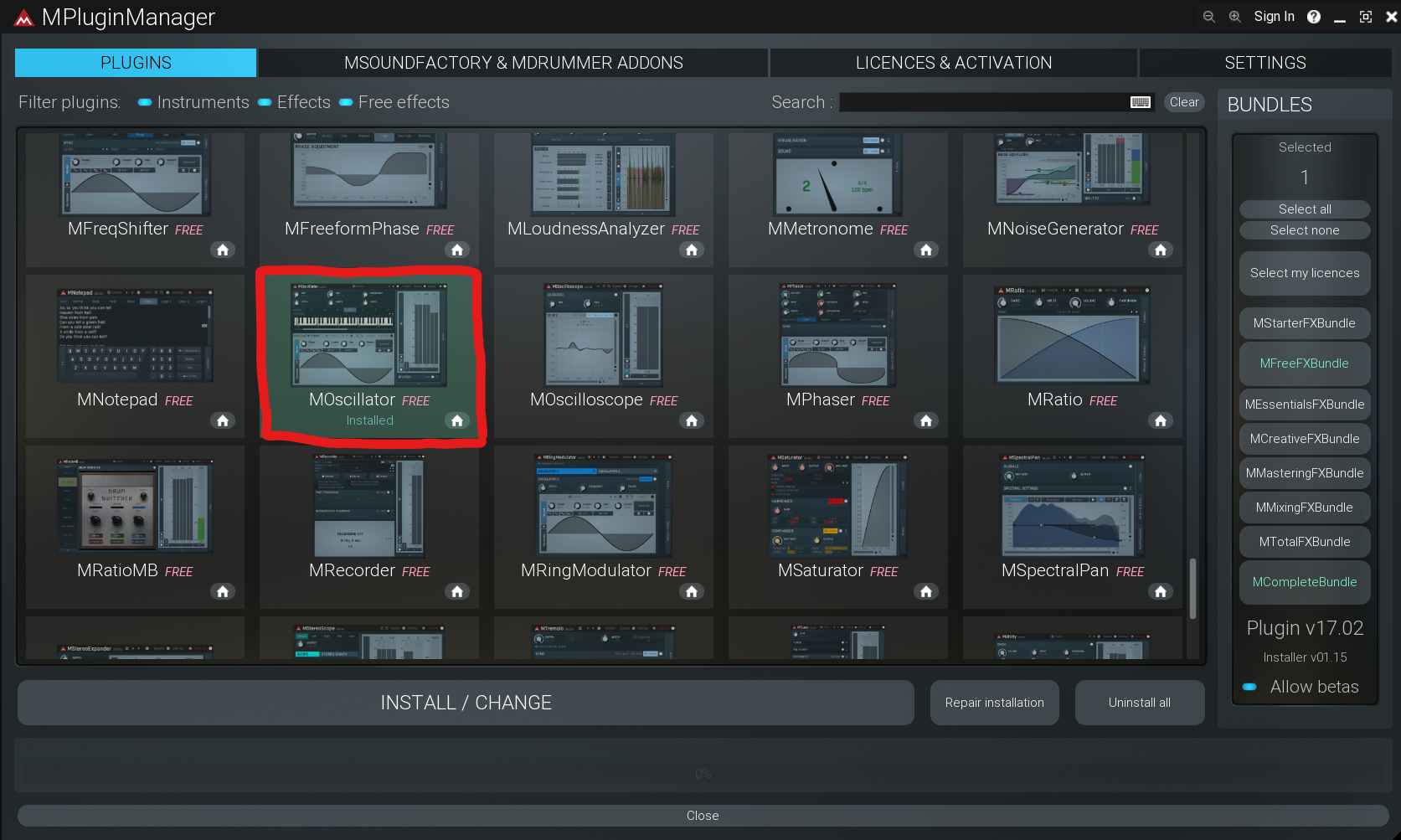Open MSaturator home page icon
Viewport: 1401px width, 840px height.
point(926,591)
